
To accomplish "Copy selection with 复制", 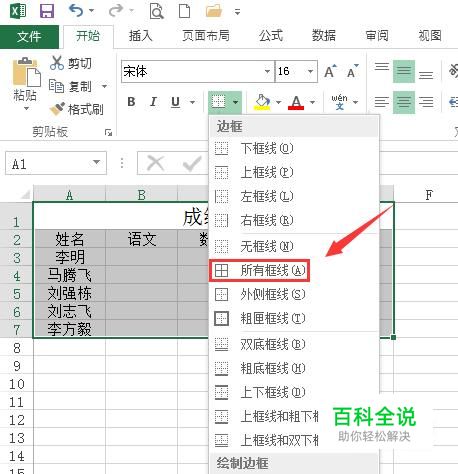I will tap(70, 86).
